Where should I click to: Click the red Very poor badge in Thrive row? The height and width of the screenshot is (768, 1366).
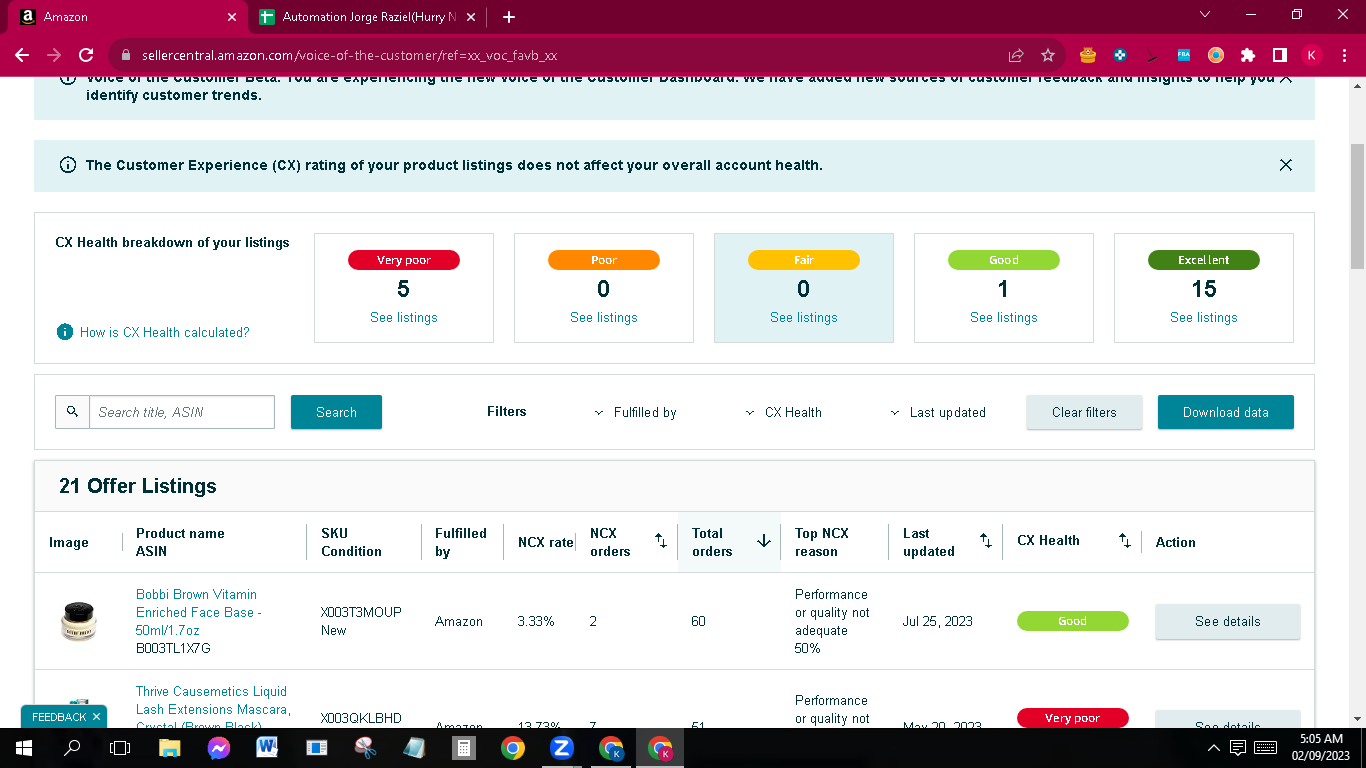click(x=1072, y=717)
